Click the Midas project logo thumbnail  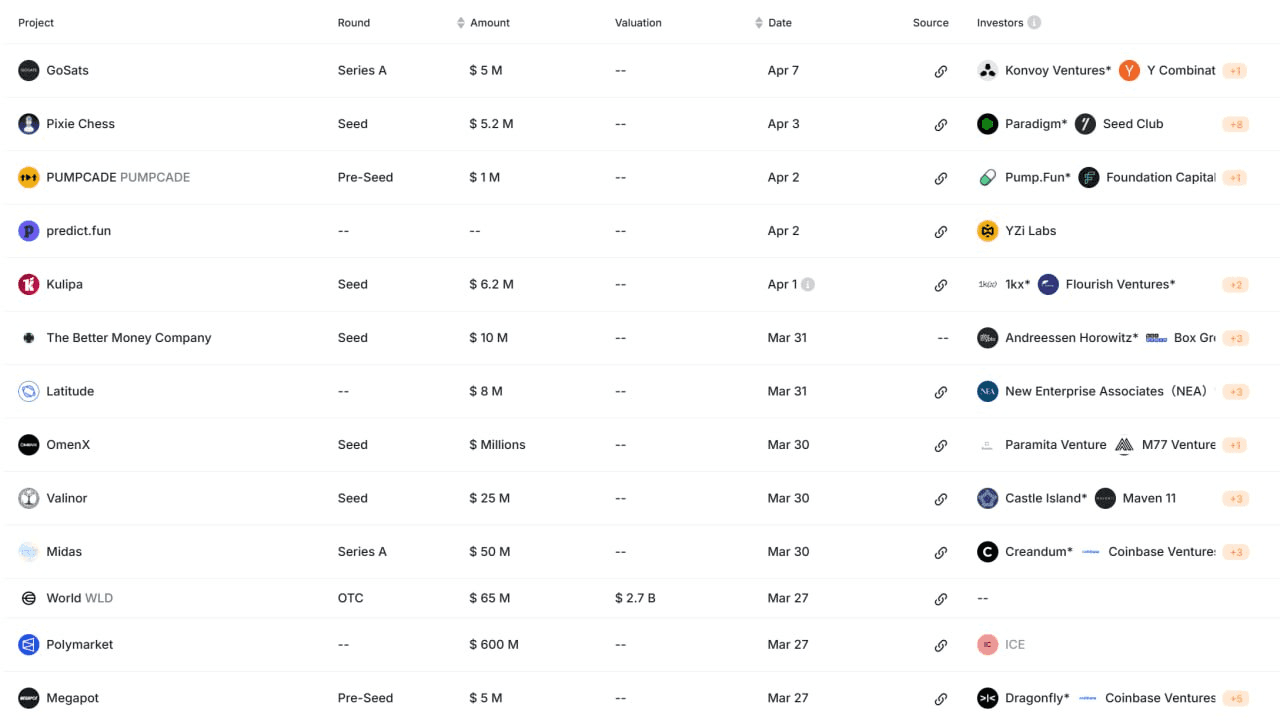coord(29,552)
